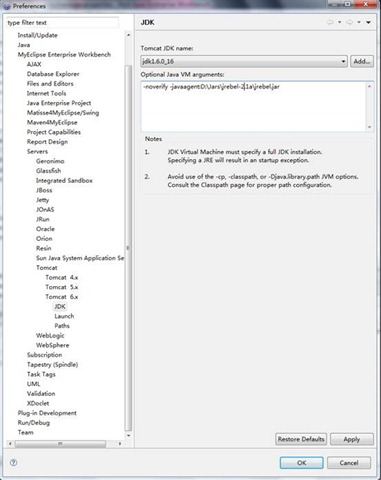
Task: Select Install/Update in the tree
Action: 37,35
